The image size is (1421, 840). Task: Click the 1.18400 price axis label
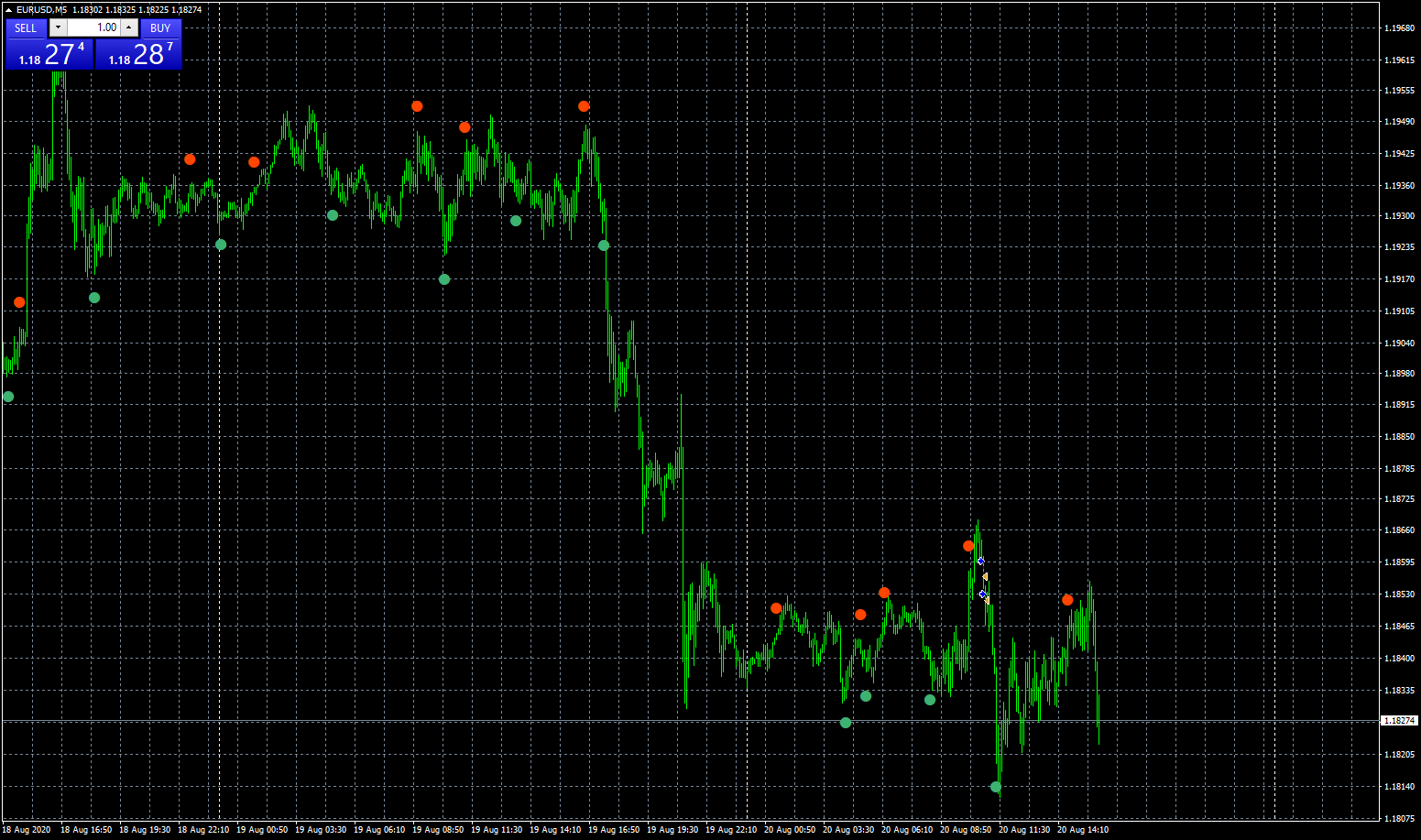tap(1399, 659)
